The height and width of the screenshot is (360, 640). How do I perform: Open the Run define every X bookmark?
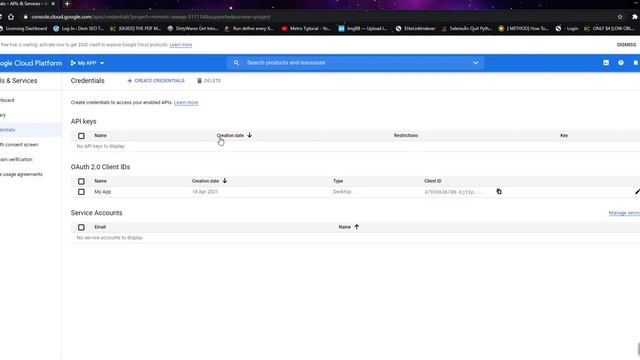point(249,29)
